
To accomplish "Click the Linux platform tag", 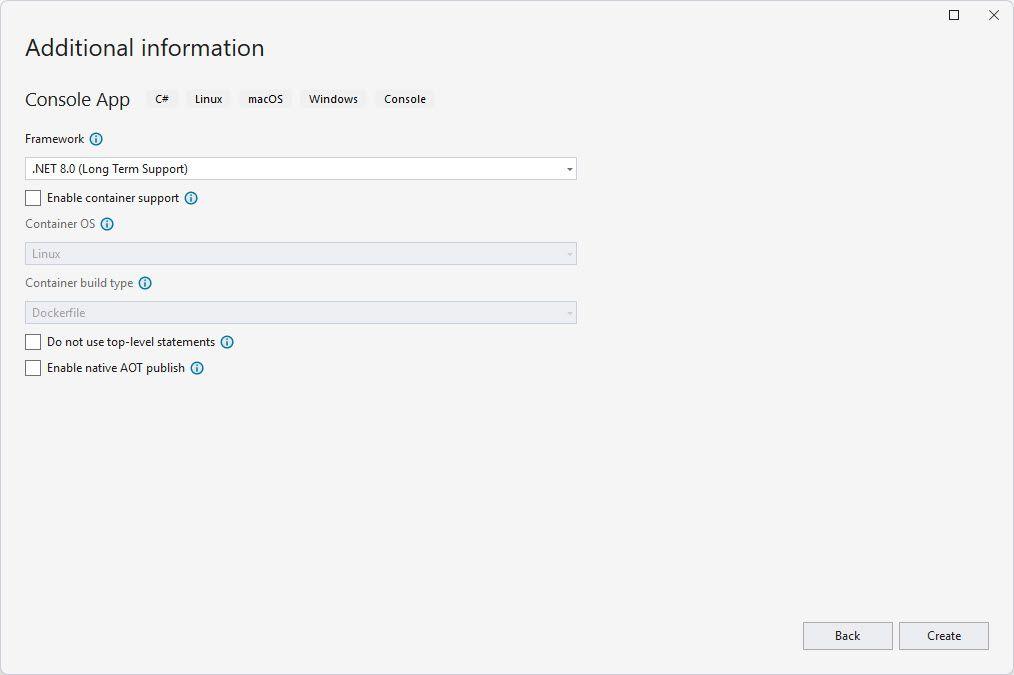I will coord(208,99).
